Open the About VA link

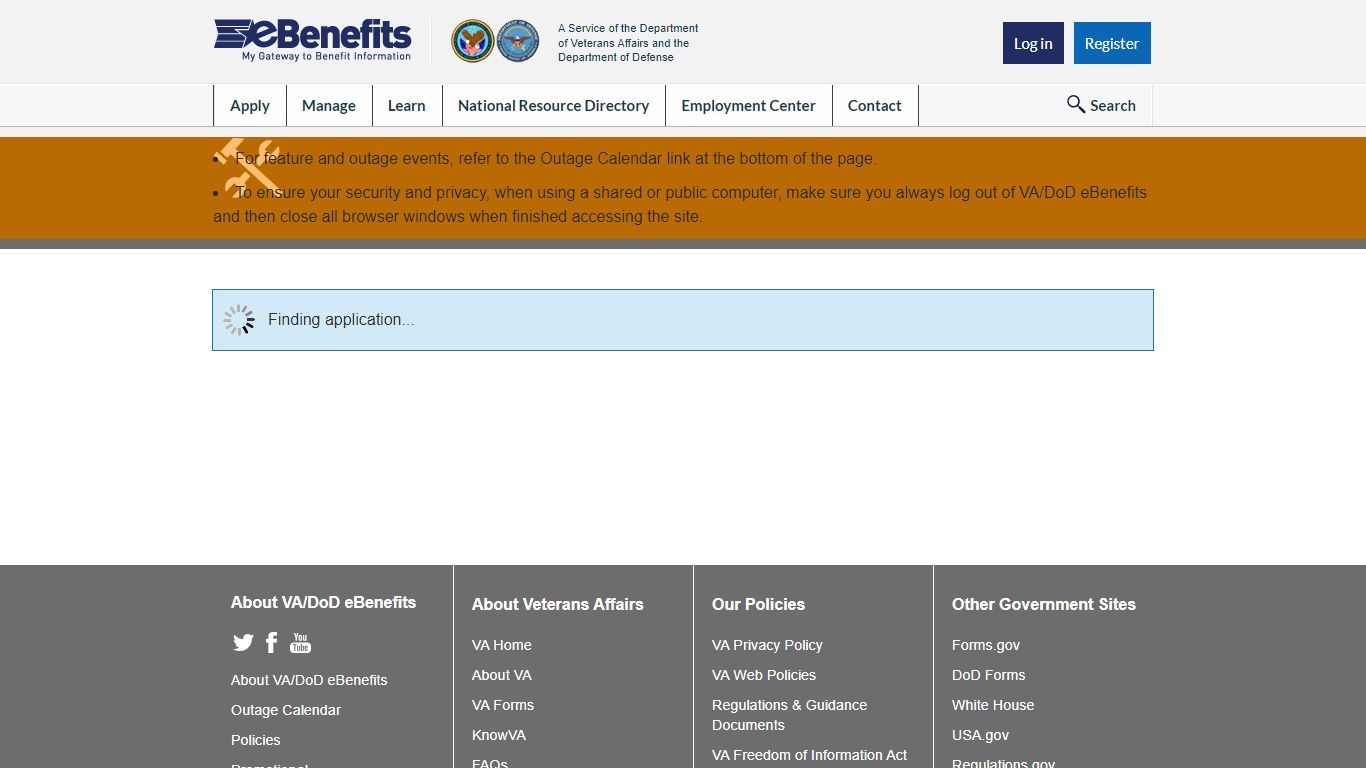click(x=502, y=675)
